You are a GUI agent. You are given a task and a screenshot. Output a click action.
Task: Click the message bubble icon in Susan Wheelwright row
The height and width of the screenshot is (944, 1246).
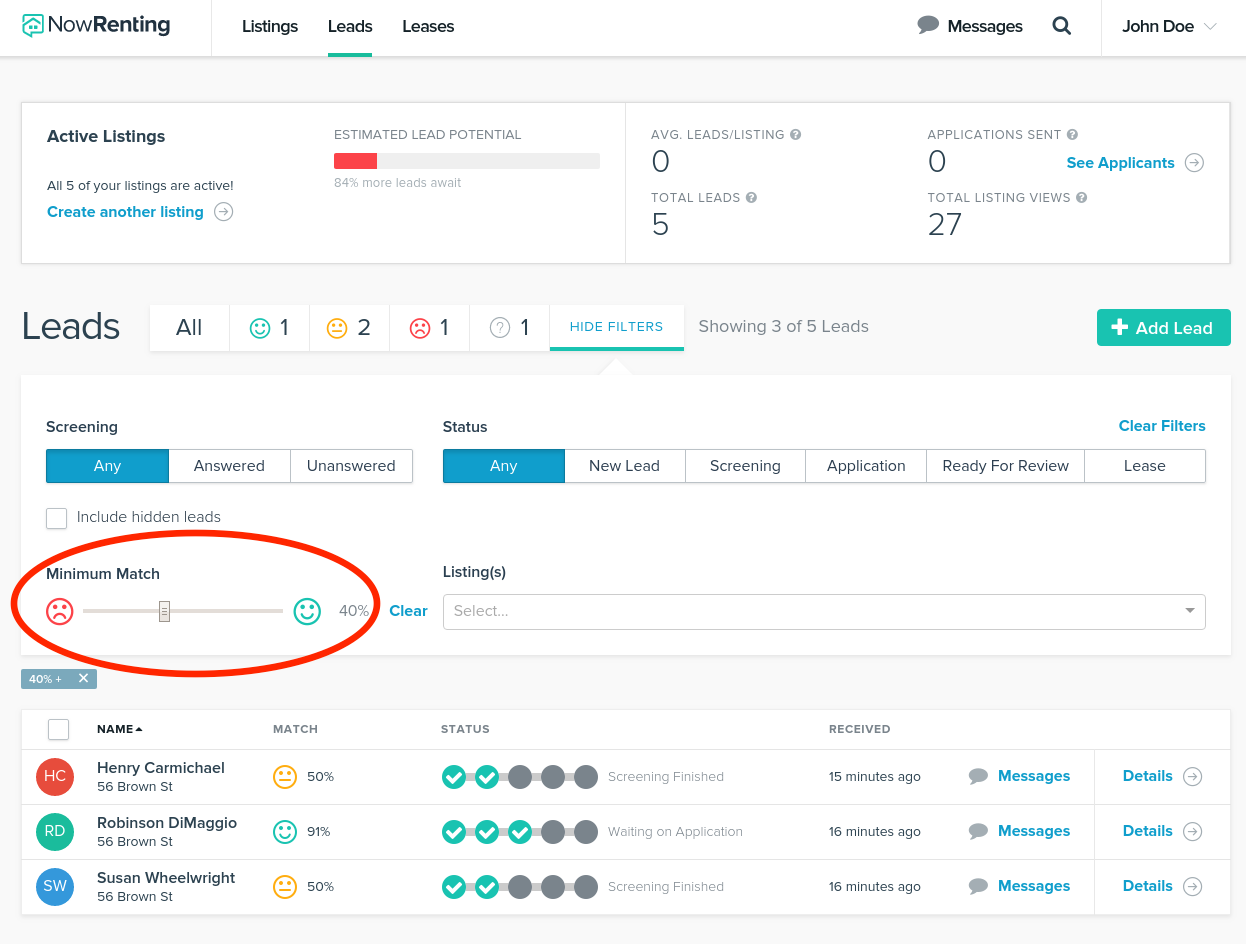click(x=979, y=886)
